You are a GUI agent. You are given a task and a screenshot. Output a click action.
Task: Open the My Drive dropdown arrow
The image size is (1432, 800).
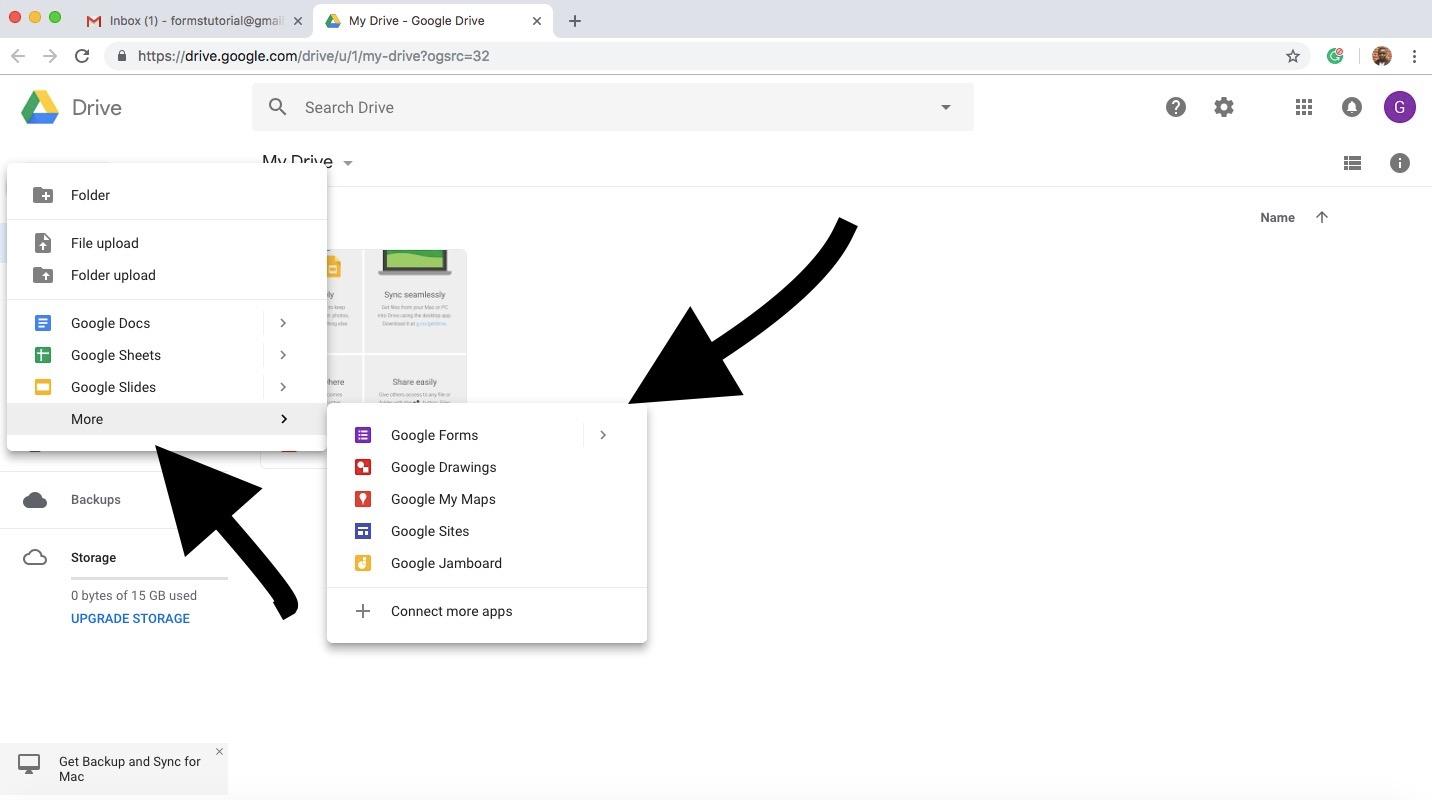pos(348,163)
